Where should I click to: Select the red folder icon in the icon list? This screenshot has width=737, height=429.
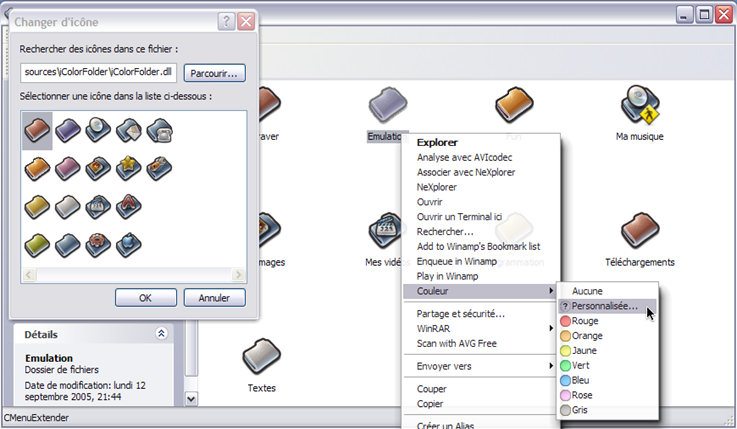click(x=38, y=129)
